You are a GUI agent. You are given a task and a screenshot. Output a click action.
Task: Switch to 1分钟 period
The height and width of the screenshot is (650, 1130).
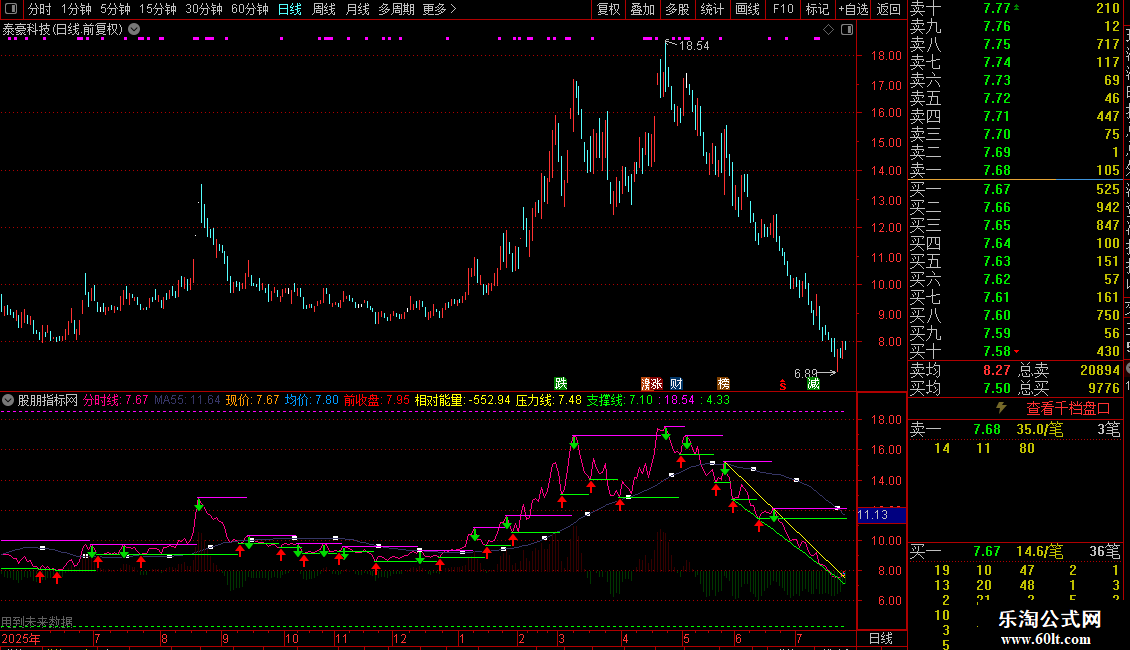point(76,9)
